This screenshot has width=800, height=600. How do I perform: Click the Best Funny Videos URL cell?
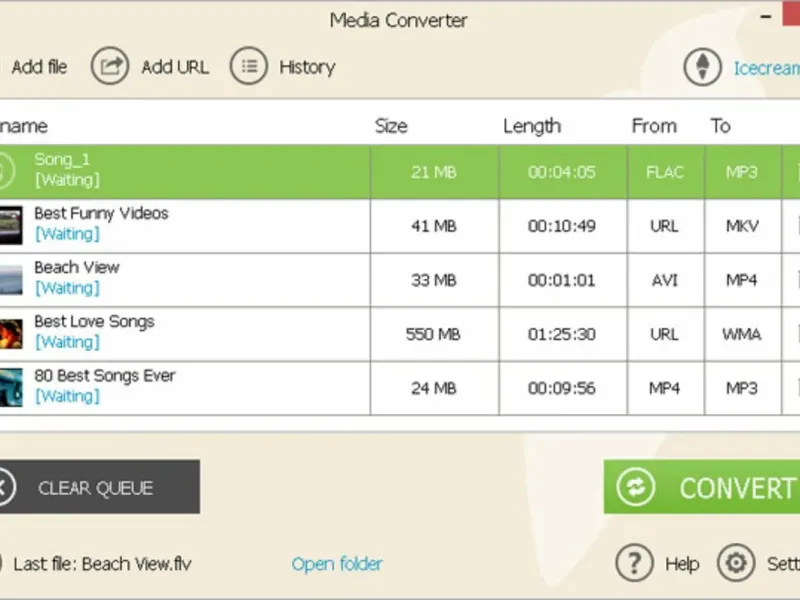665,226
